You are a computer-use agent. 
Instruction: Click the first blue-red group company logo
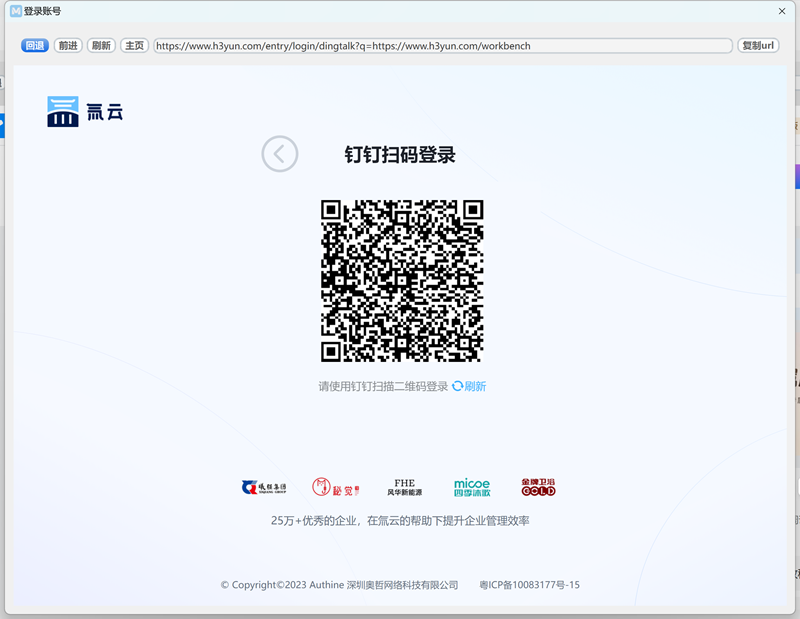264,487
